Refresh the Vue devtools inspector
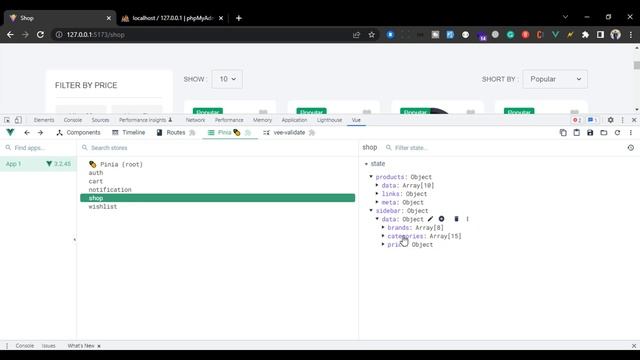 click(x=617, y=133)
